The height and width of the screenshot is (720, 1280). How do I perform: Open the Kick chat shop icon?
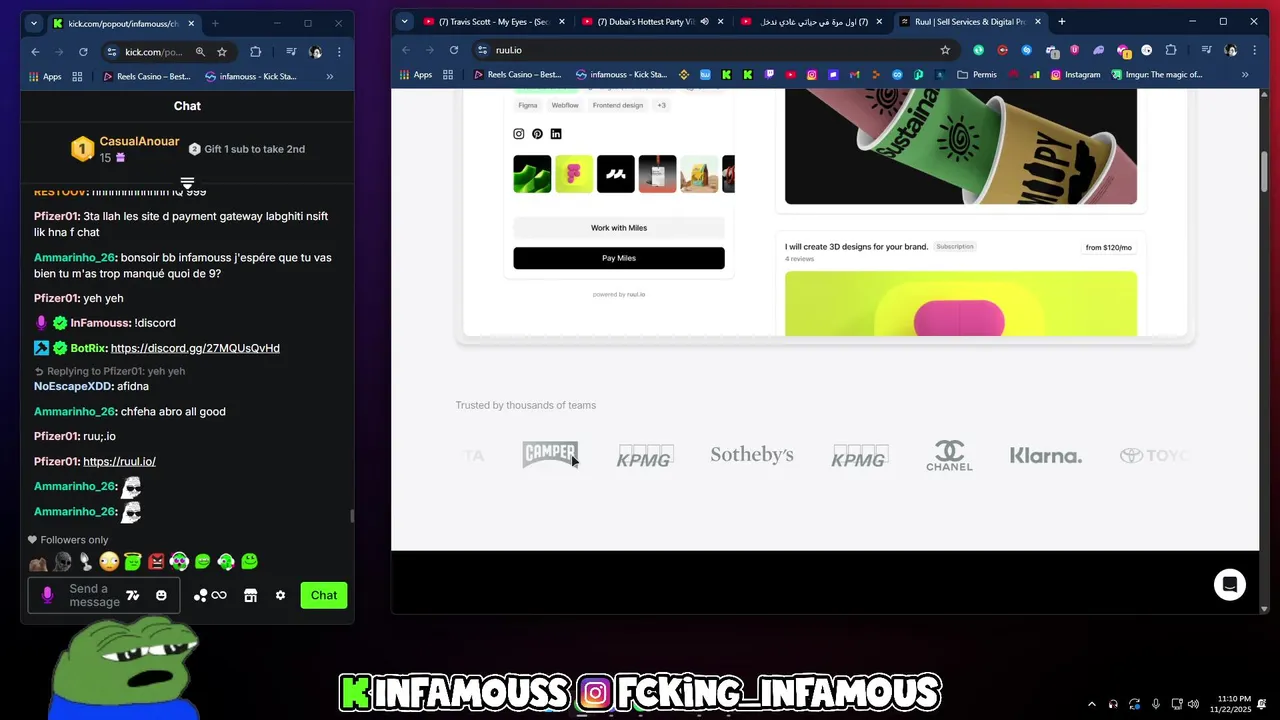click(251, 595)
